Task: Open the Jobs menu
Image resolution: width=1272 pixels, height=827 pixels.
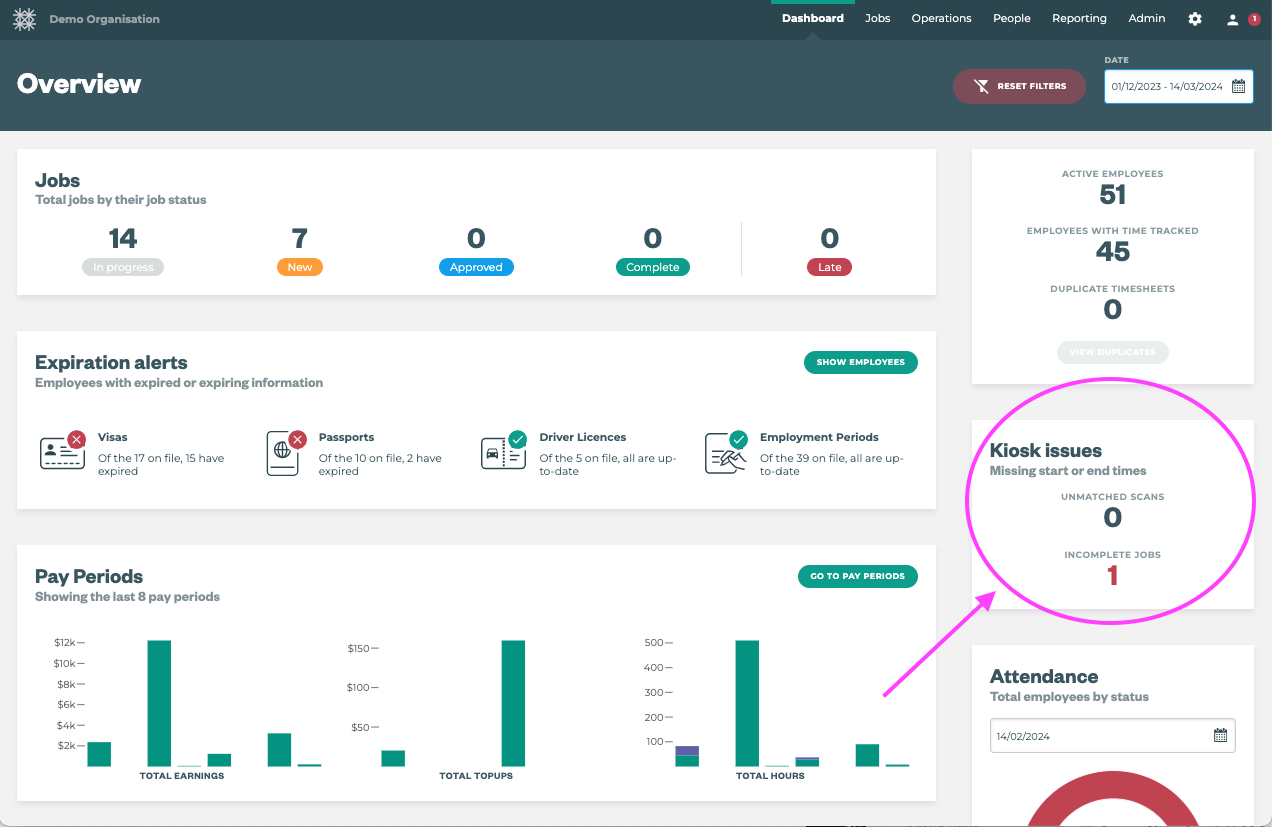Action: 877,19
